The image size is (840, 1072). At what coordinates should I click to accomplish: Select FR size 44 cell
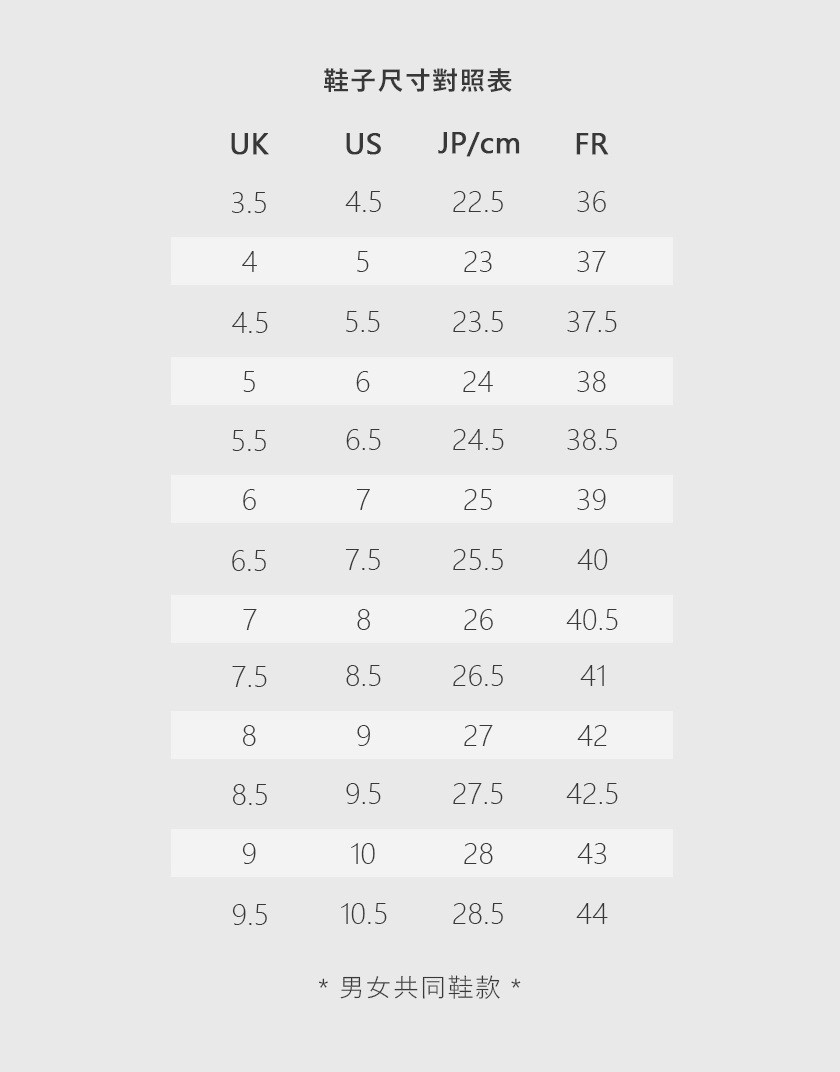[591, 914]
